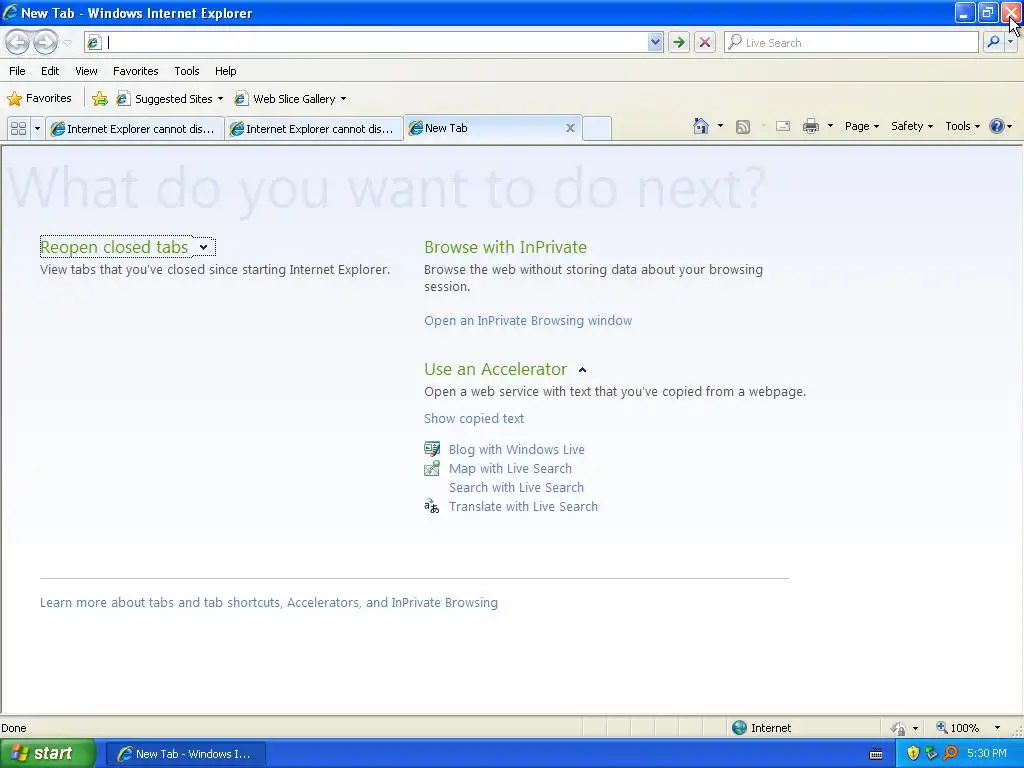Viewport: 1024px width, 768px height.
Task: Open the Favorites menu in menu bar
Action: click(x=135, y=71)
